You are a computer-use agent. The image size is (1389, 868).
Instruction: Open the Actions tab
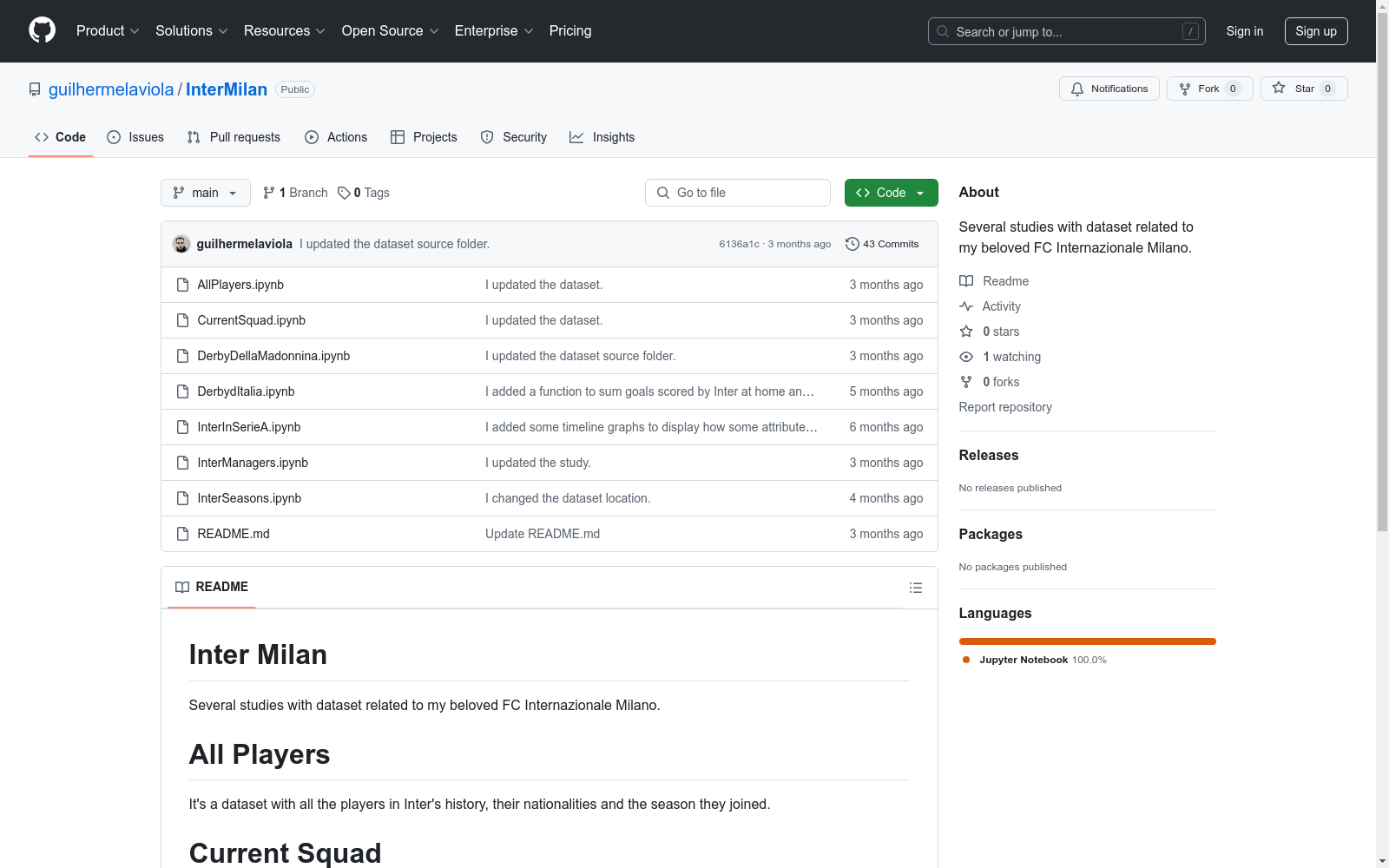[x=336, y=137]
